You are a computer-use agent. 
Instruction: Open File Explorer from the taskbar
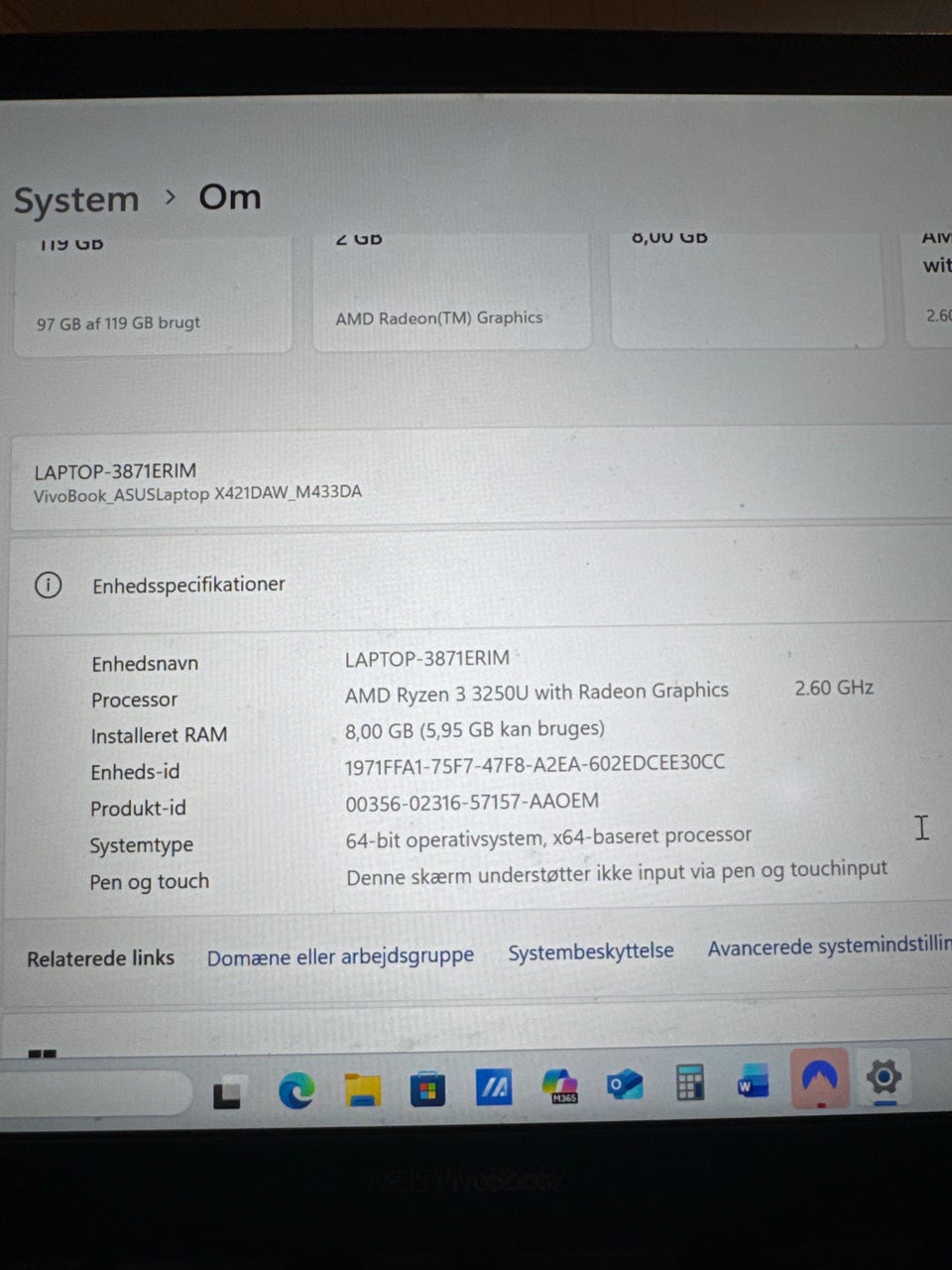[x=362, y=1090]
